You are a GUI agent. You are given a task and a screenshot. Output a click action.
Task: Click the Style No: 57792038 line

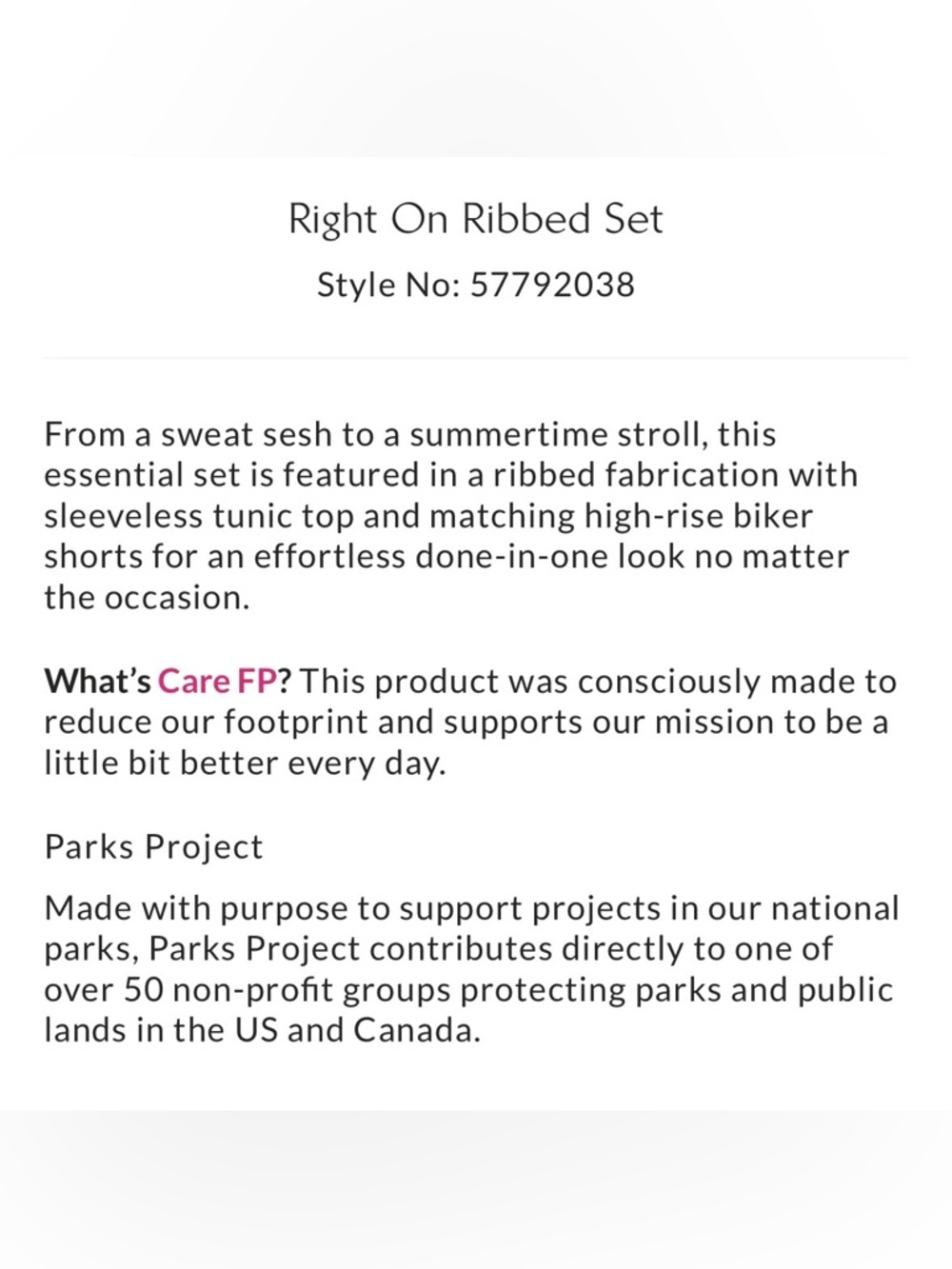click(x=475, y=285)
